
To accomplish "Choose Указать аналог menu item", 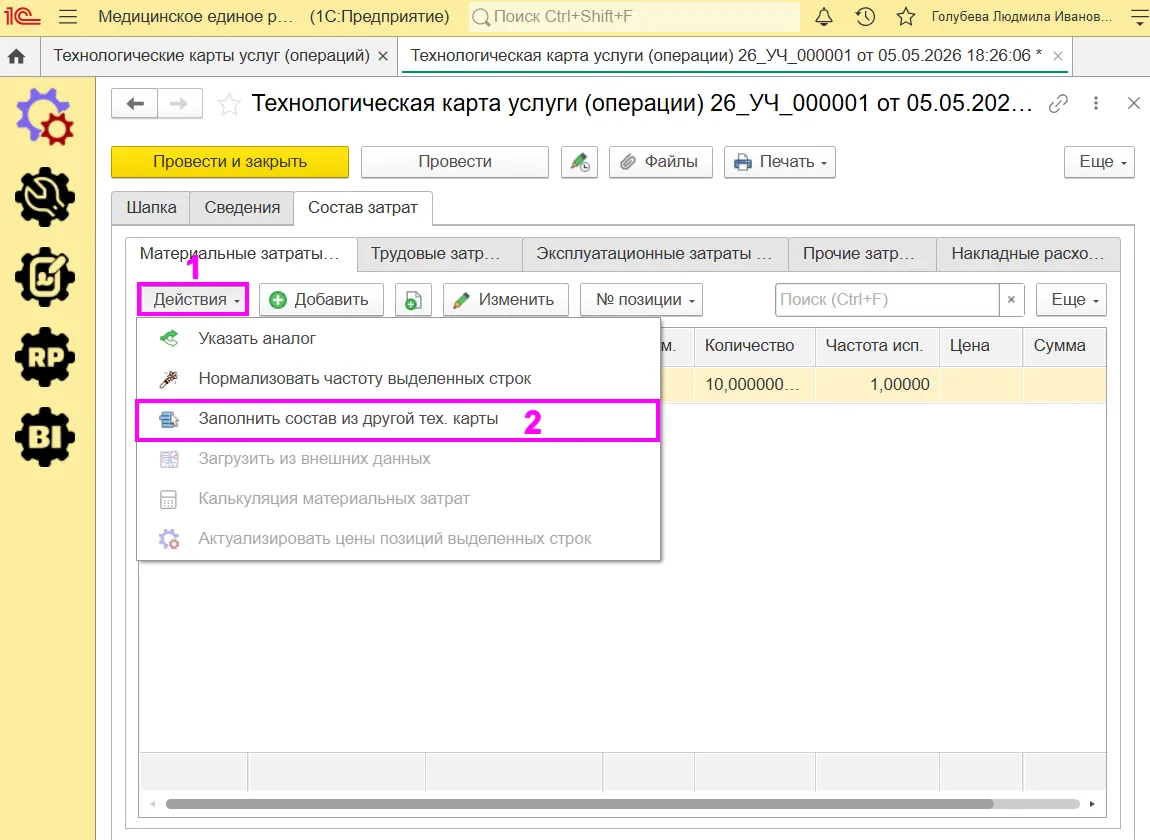I will 398,339.
